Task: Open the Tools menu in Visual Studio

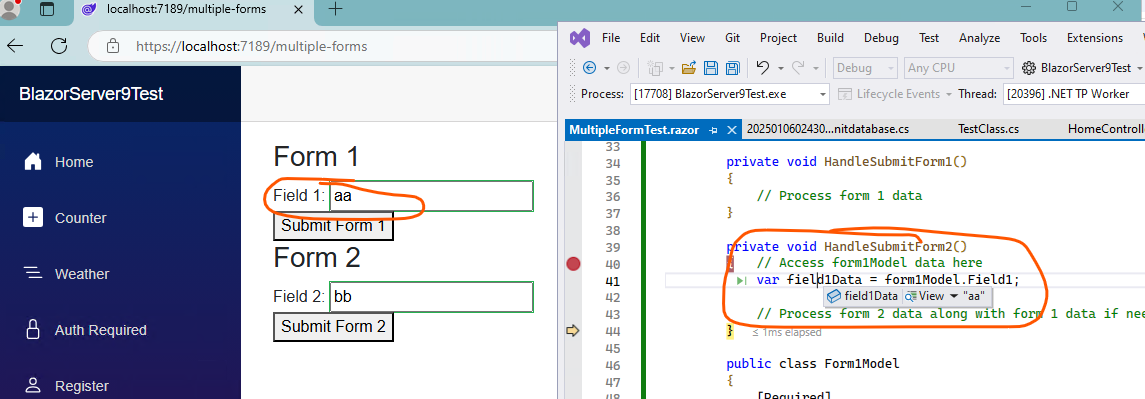Action: point(1033,38)
